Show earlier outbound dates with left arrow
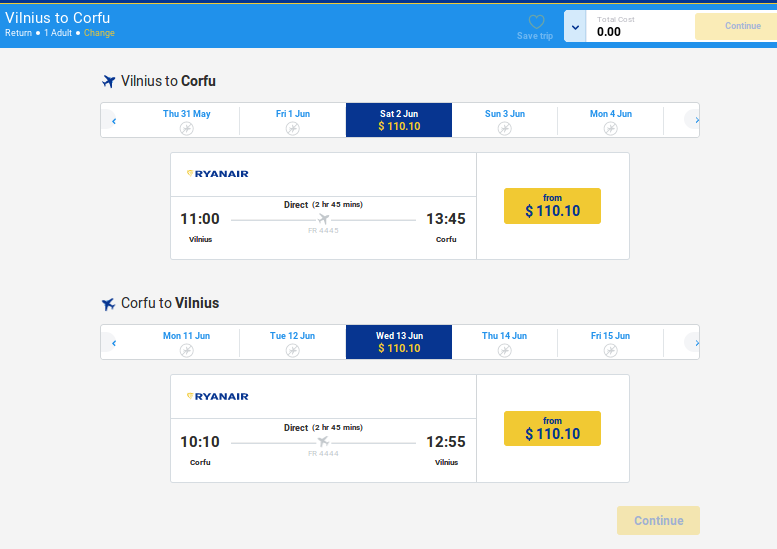This screenshot has height=549, width=777. [114, 121]
